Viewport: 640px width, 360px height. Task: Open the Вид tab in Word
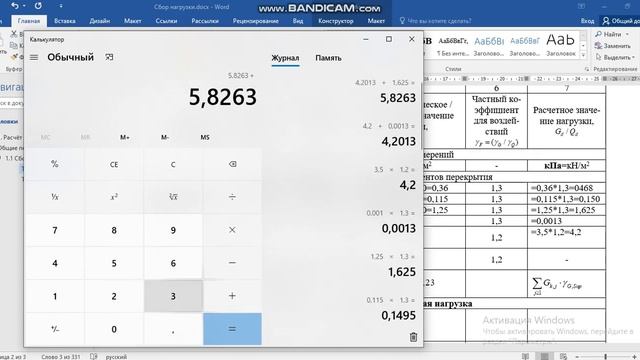point(298,21)
